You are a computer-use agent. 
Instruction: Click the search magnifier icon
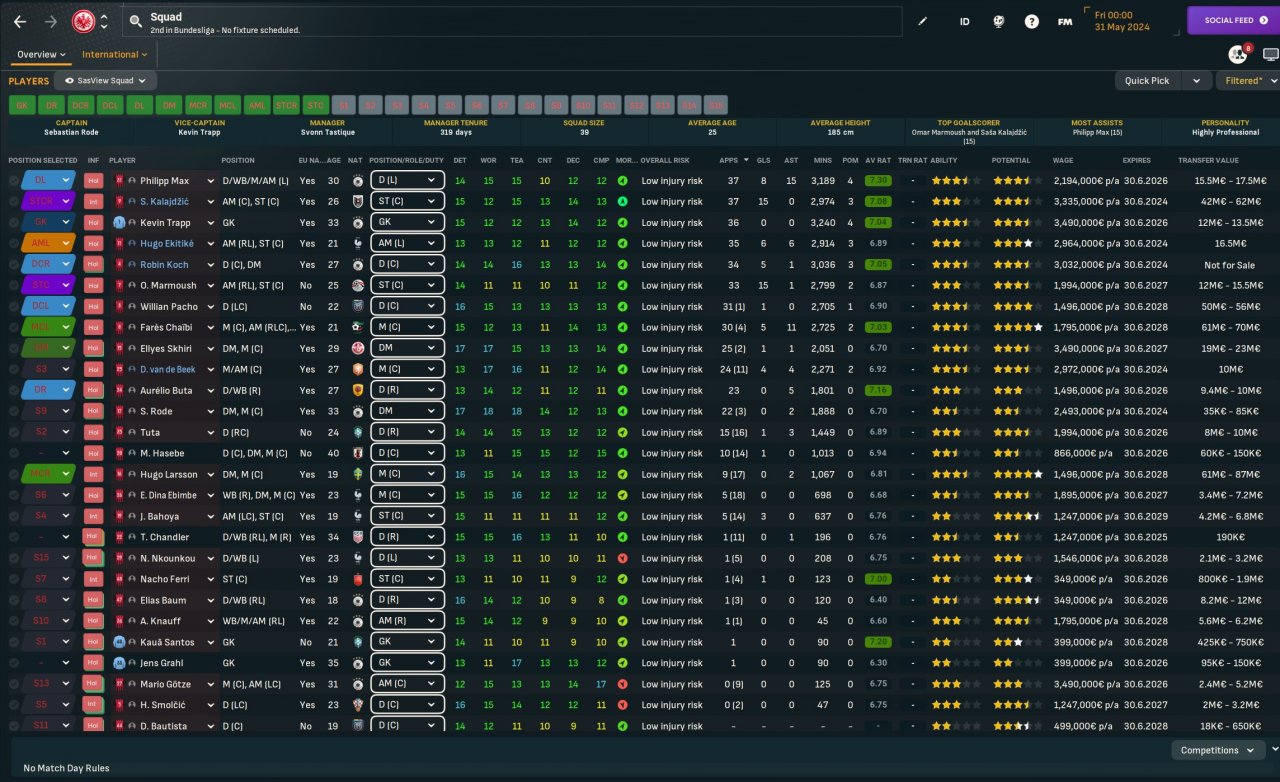pyautogui.click(x=135, y=21)
